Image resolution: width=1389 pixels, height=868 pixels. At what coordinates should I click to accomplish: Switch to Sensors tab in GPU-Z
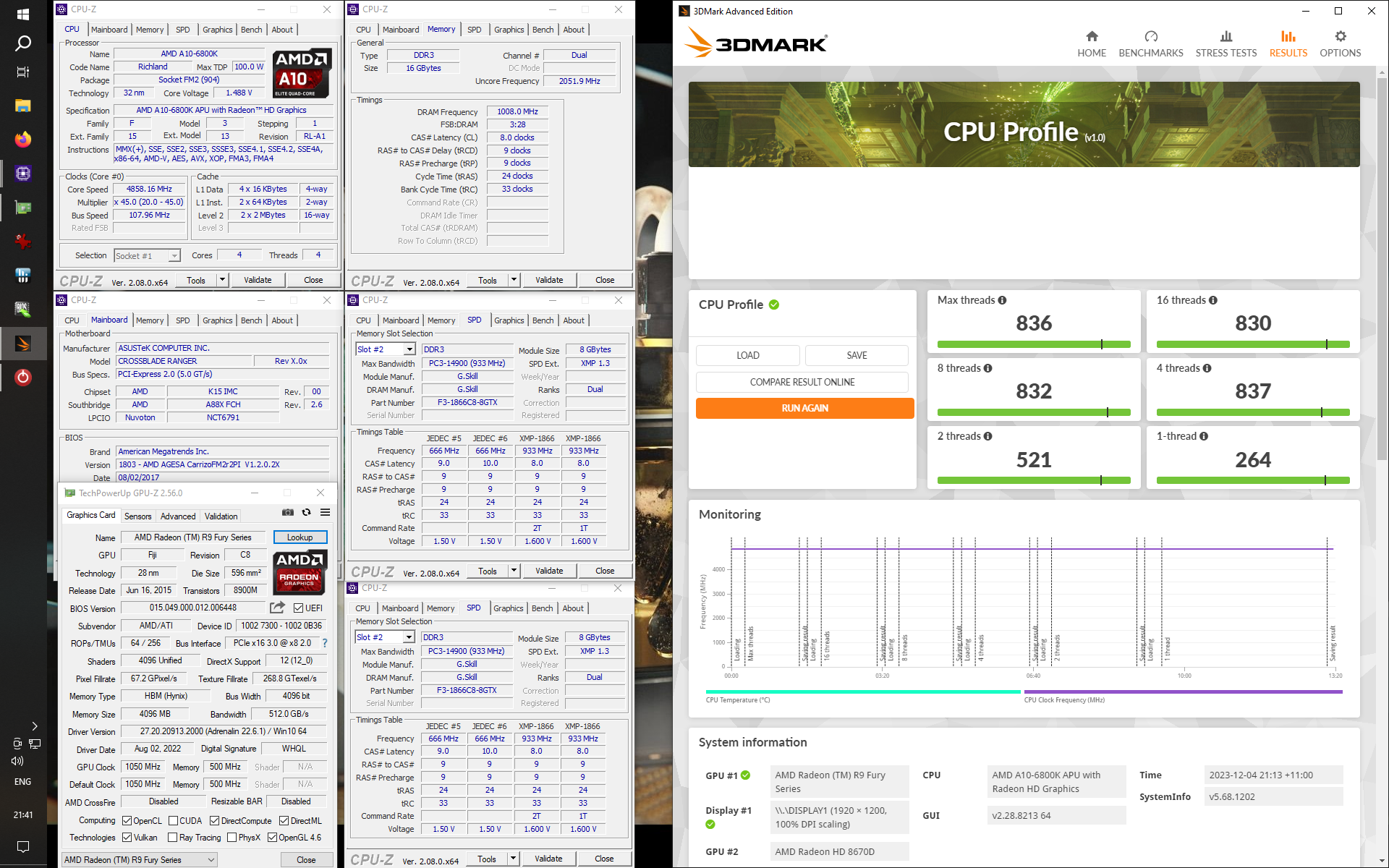pos(137,516)
